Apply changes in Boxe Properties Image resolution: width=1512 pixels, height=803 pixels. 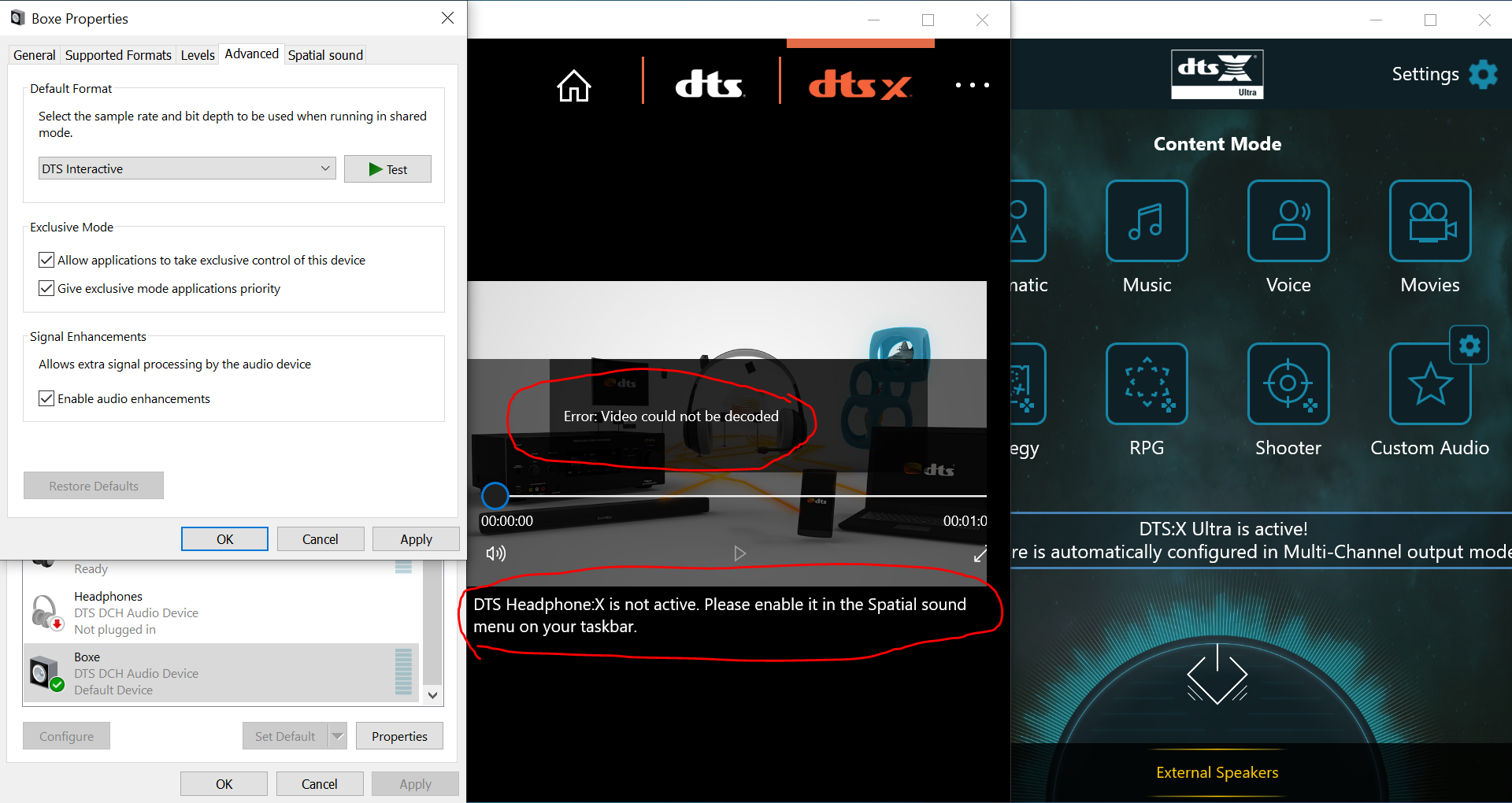tap(416, 539)
